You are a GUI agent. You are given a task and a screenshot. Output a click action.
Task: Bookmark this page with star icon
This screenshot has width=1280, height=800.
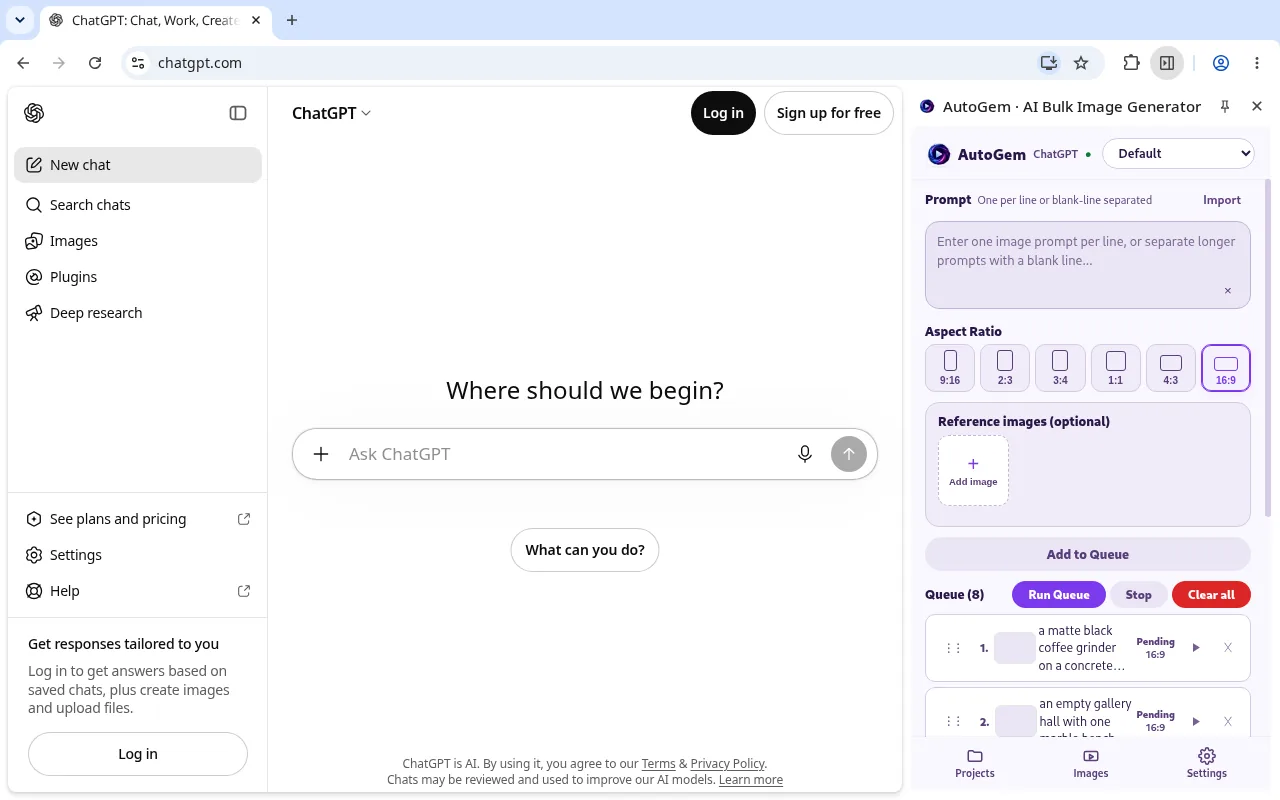pos(1081,63)
